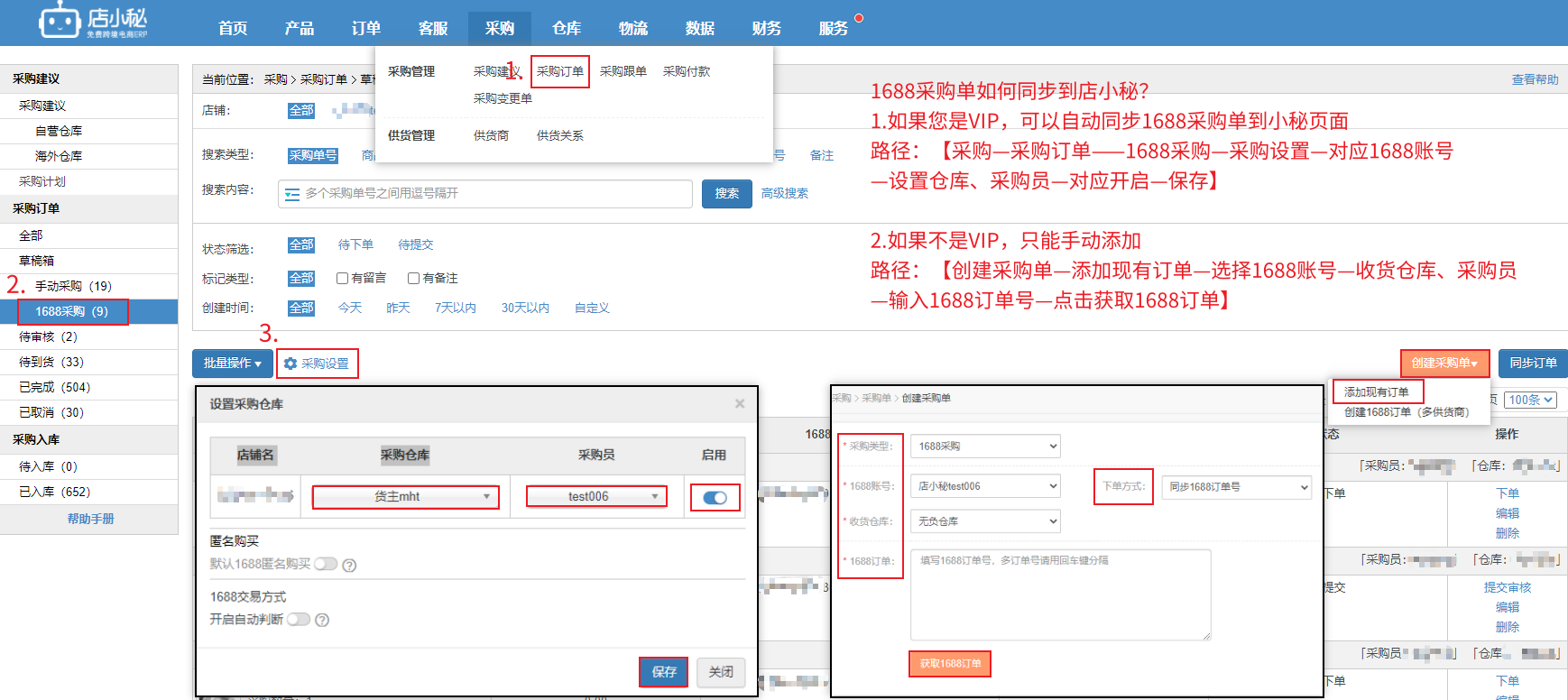Click the 1688订单 number text area

(x=1061, y=594)
